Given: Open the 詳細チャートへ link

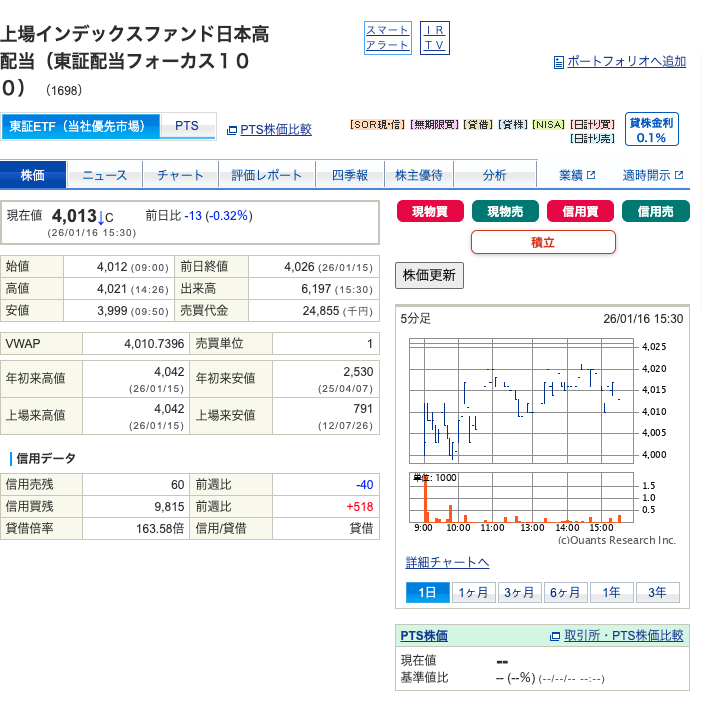Looking at the screenshot, I should [x=447, y=562].
